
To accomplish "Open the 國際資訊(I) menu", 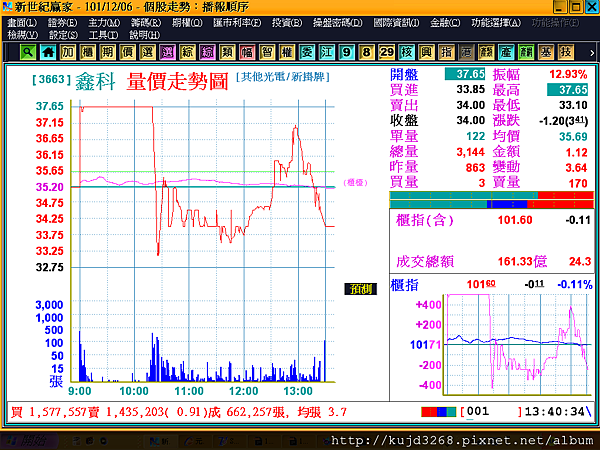I will [x=396, y=23].
